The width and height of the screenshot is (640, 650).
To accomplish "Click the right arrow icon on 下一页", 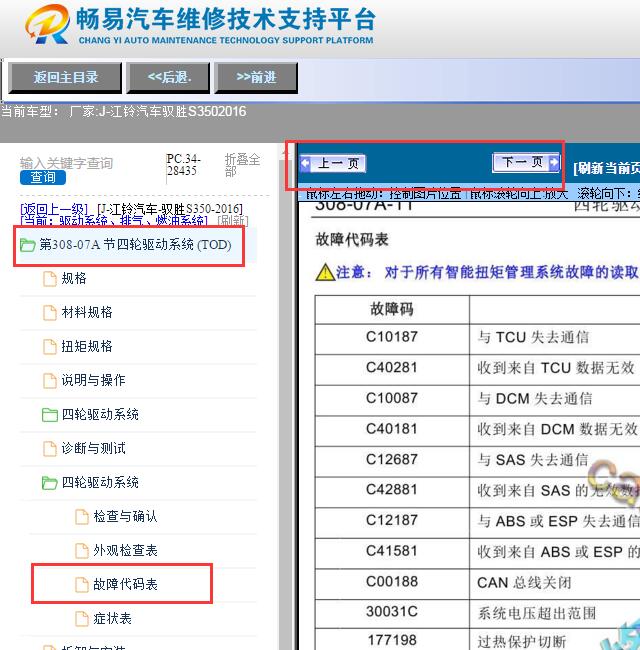I will click(554, 162).
